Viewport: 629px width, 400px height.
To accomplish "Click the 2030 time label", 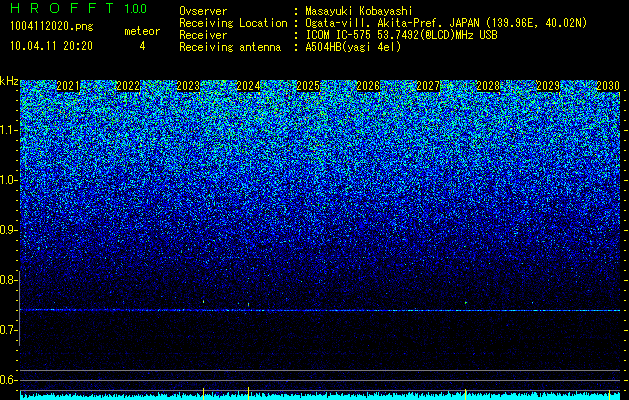I will [608, 86].
